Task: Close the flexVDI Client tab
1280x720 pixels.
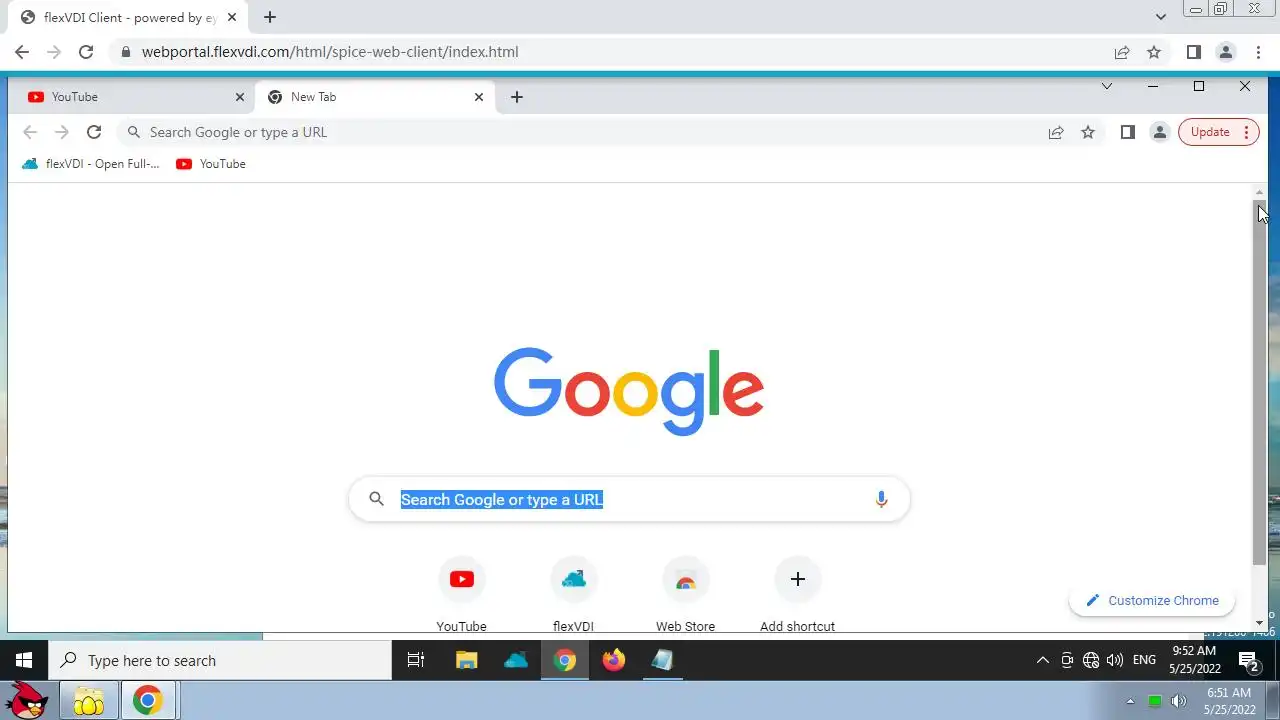Action: click(x=232, y=17)
